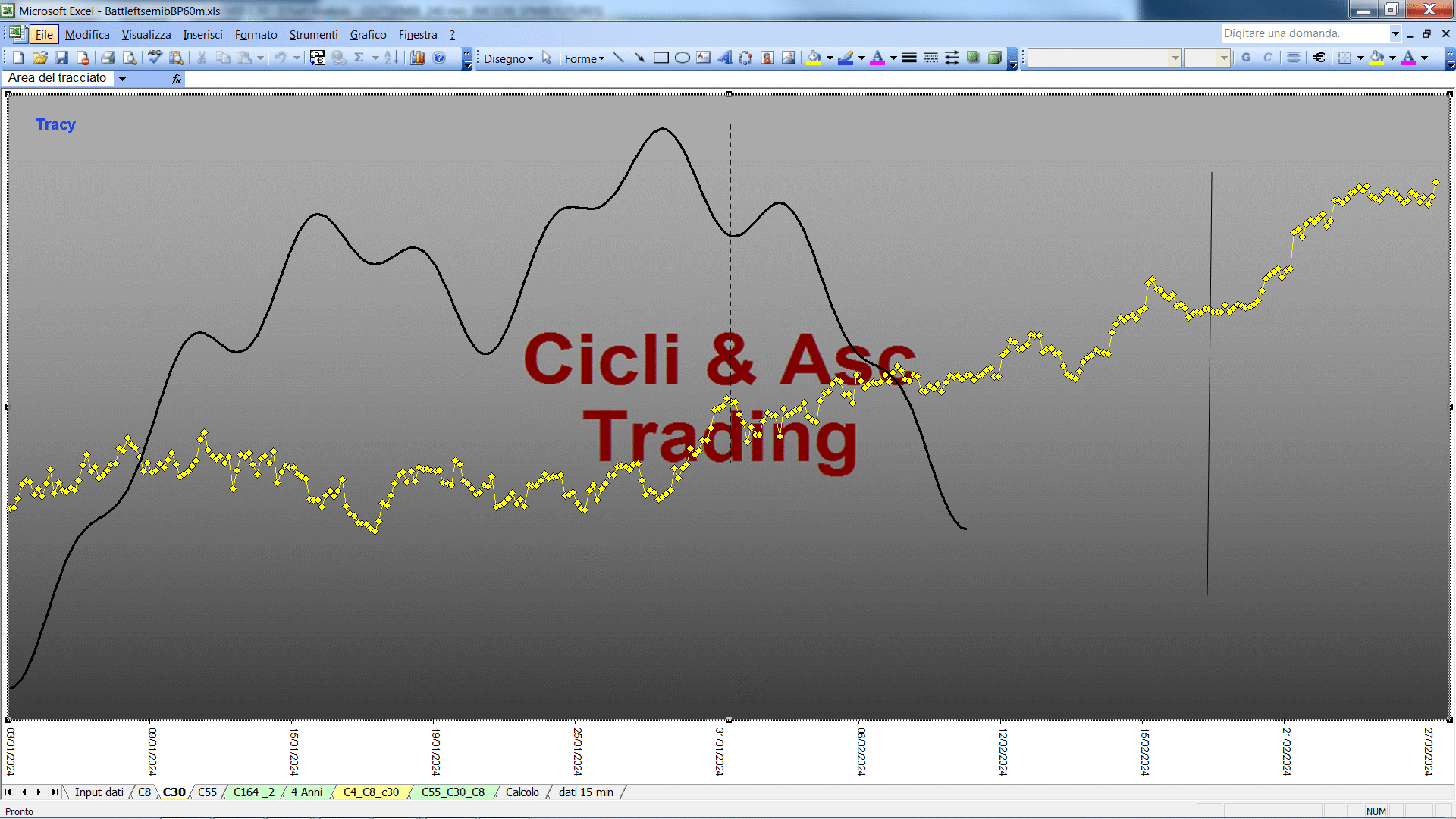
Task: Expand the Borders dropdown arrow
Action: [x=1360, y=58]
